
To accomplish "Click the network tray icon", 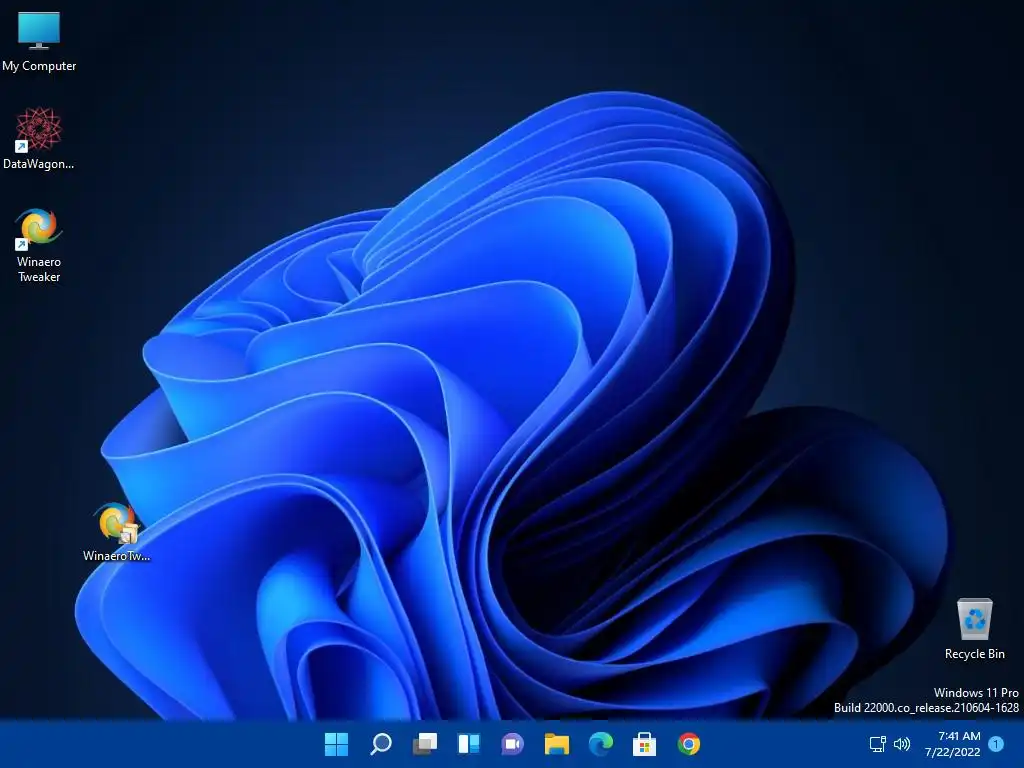I will coord(878,744).
